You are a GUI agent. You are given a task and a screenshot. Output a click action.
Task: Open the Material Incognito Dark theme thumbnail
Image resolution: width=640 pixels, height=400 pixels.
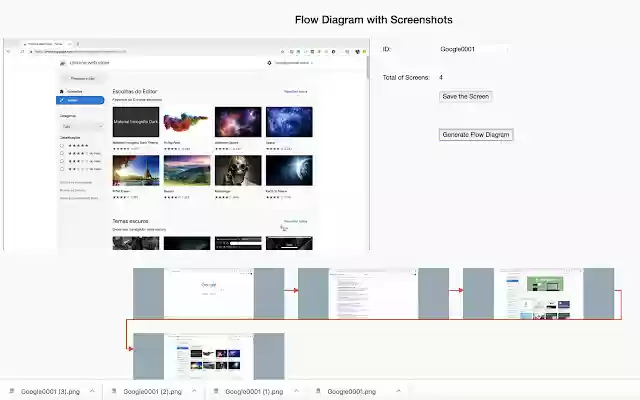click(136, 122)
